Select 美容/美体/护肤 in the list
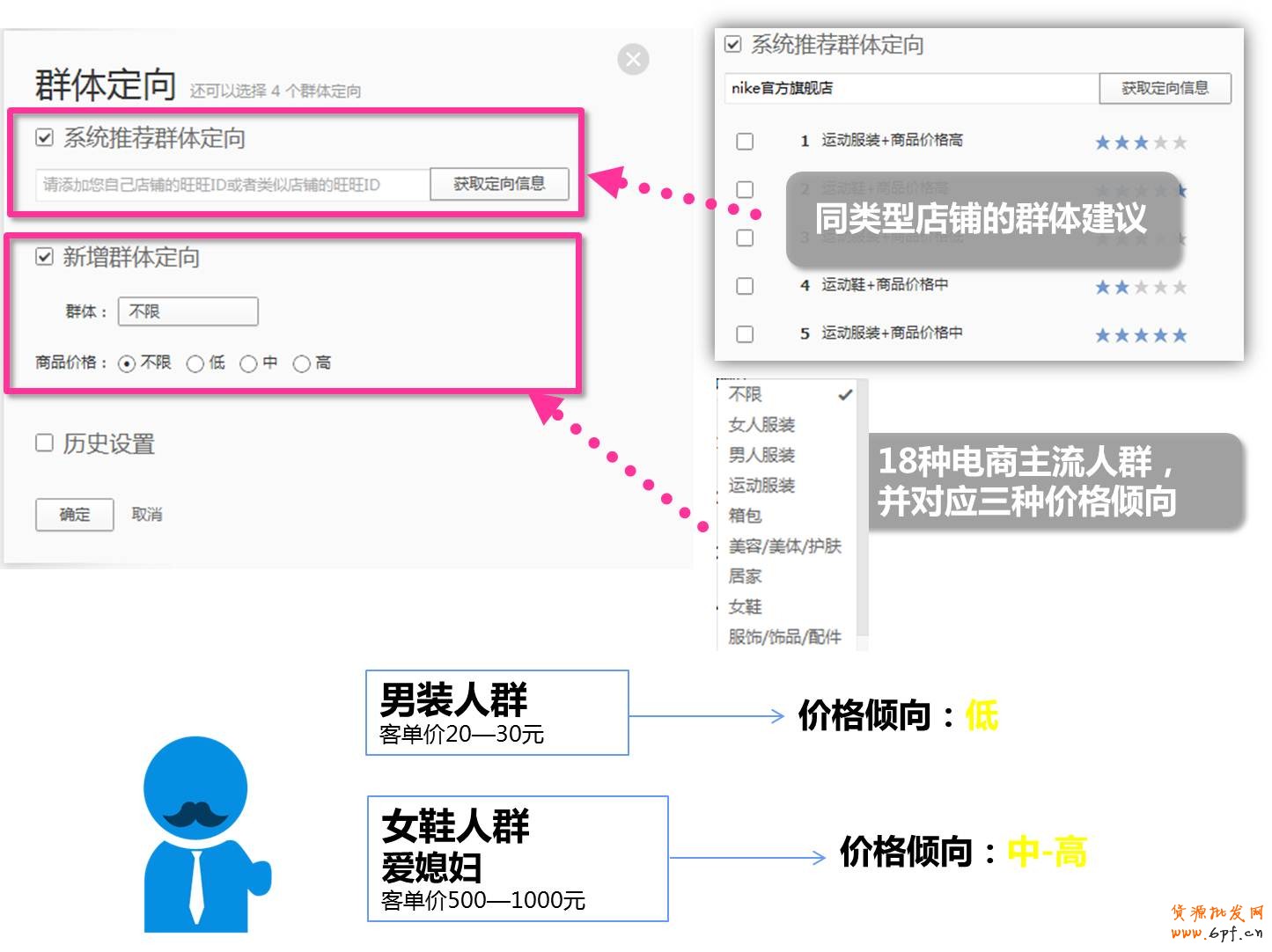Viewport: 1272px width, 952px height. pos(784,546)
